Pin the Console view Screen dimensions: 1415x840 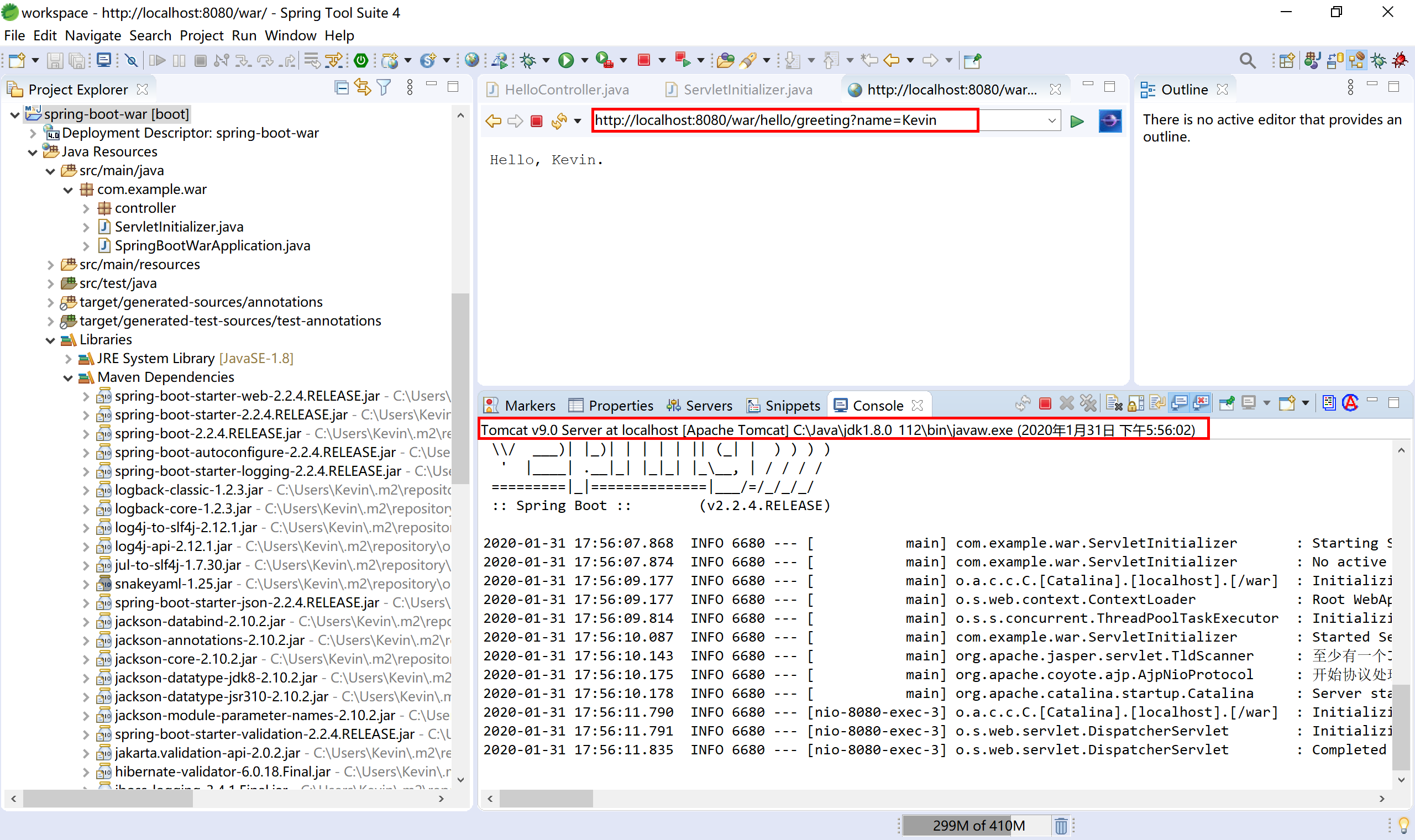tap(1227, 403)
